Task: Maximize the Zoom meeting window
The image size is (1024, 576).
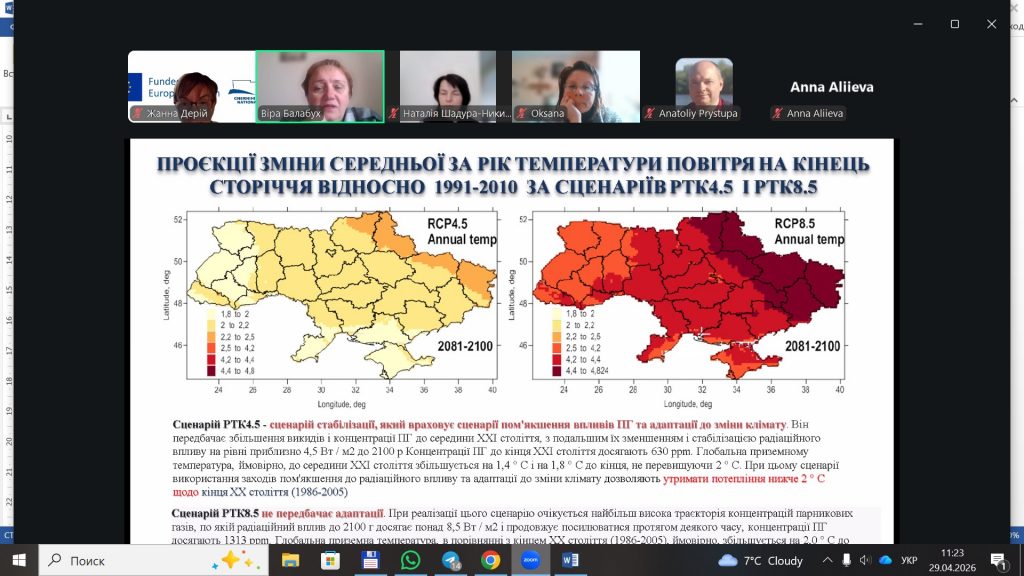Action: (x=954, y=23)
